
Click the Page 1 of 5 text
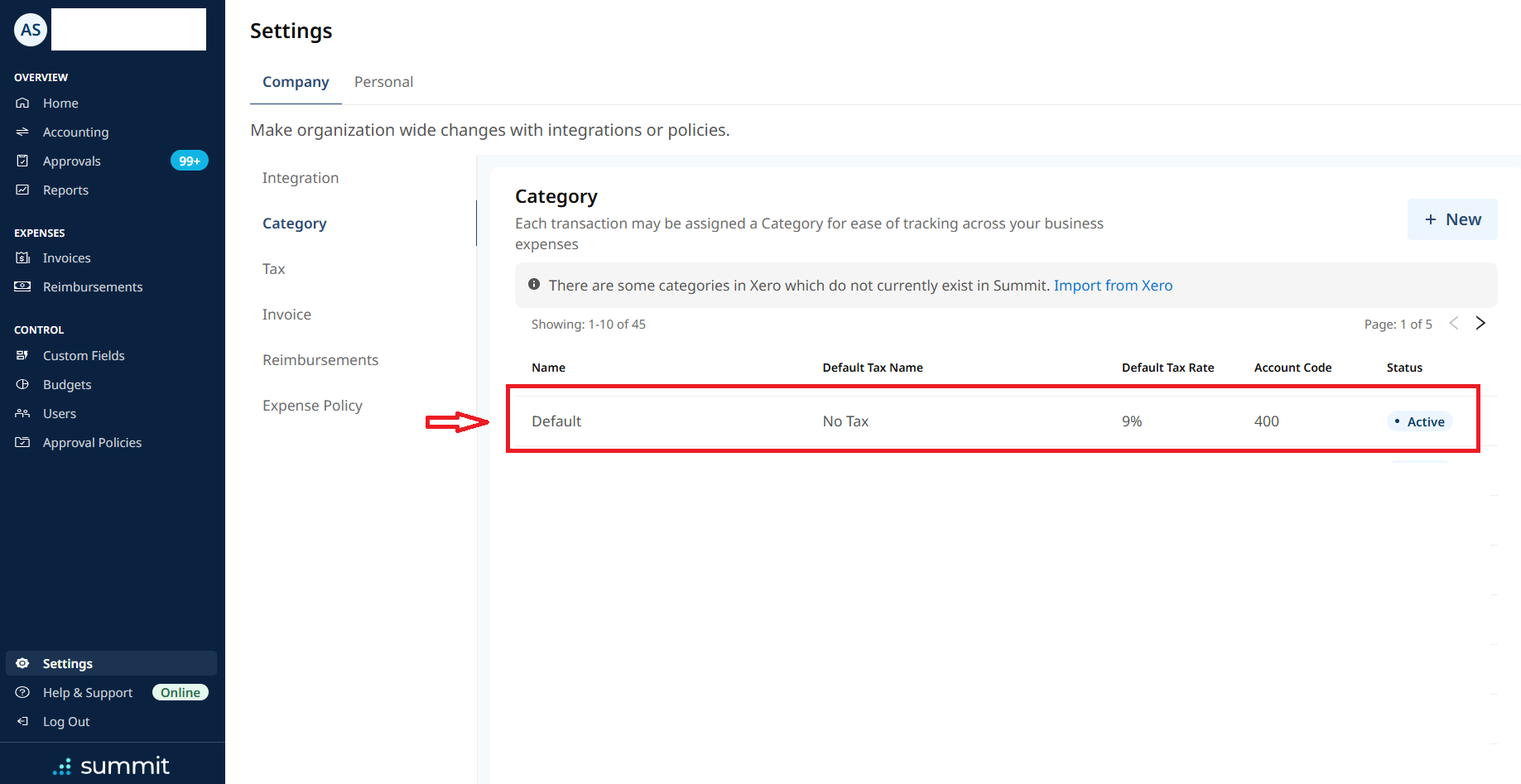[x=1398, y=325]
